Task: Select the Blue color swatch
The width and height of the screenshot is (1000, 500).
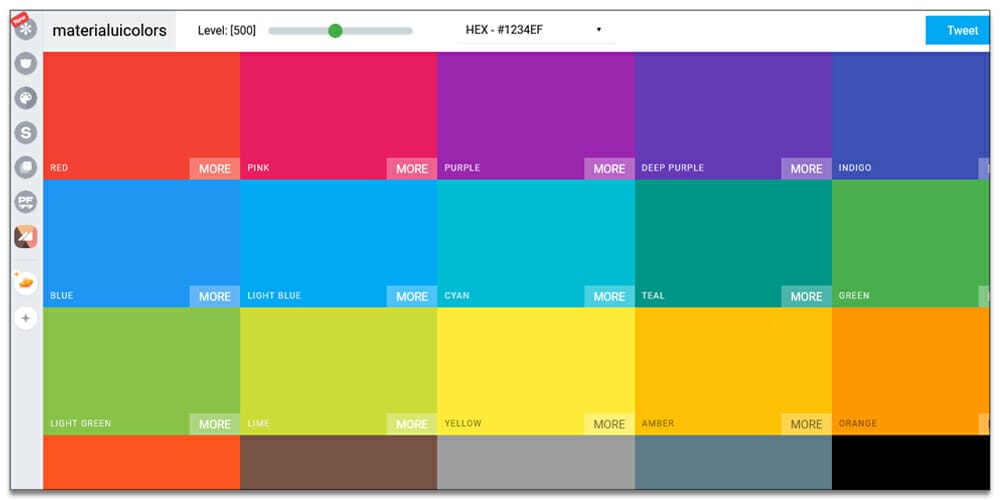Action: (142, 244)
